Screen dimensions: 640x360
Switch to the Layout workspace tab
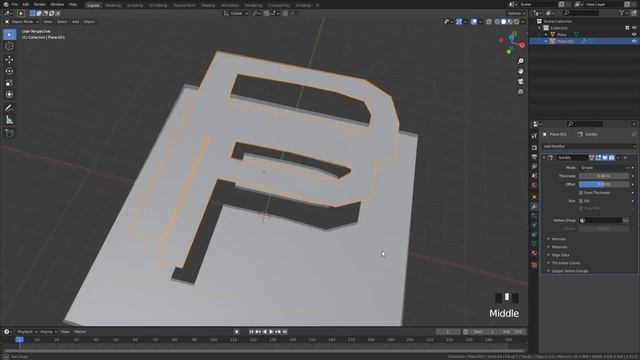pyautogui.click(x=93, y=5)
